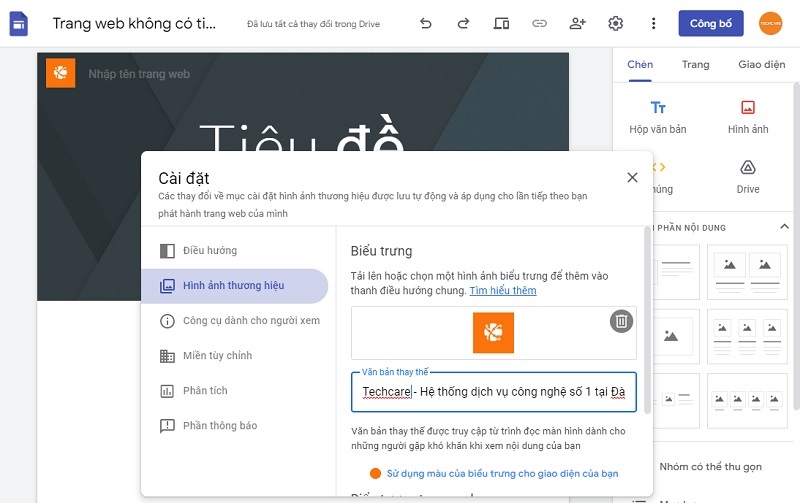Close the Cài đặt dialog
This screenshot has height=503, width=800.
point(632,178)
